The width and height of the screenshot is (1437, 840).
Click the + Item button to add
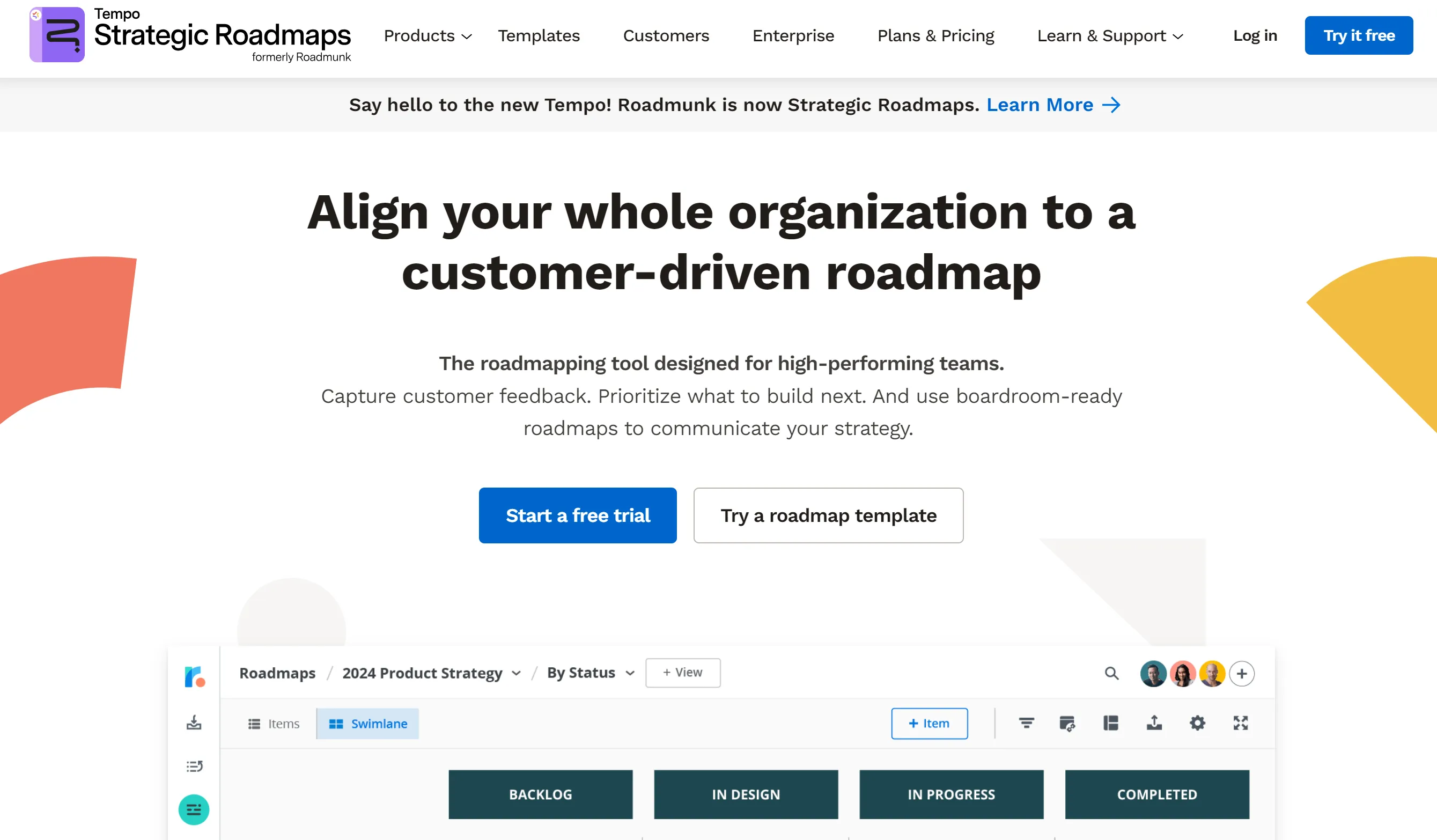pyautogui.click(x=929, y=722)
